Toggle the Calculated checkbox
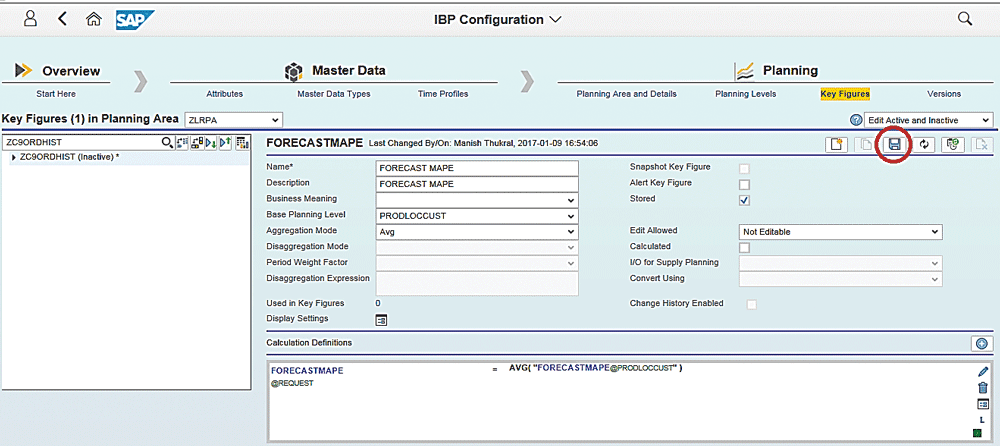1000x446 pixels. [744, 248]
